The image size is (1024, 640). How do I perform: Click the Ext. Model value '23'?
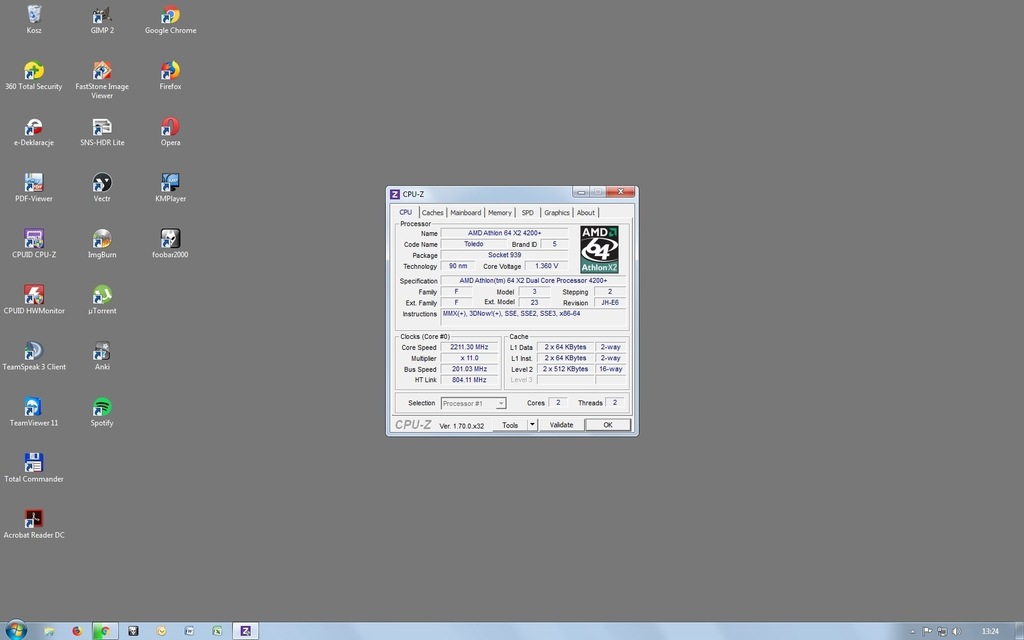[534, 303]
